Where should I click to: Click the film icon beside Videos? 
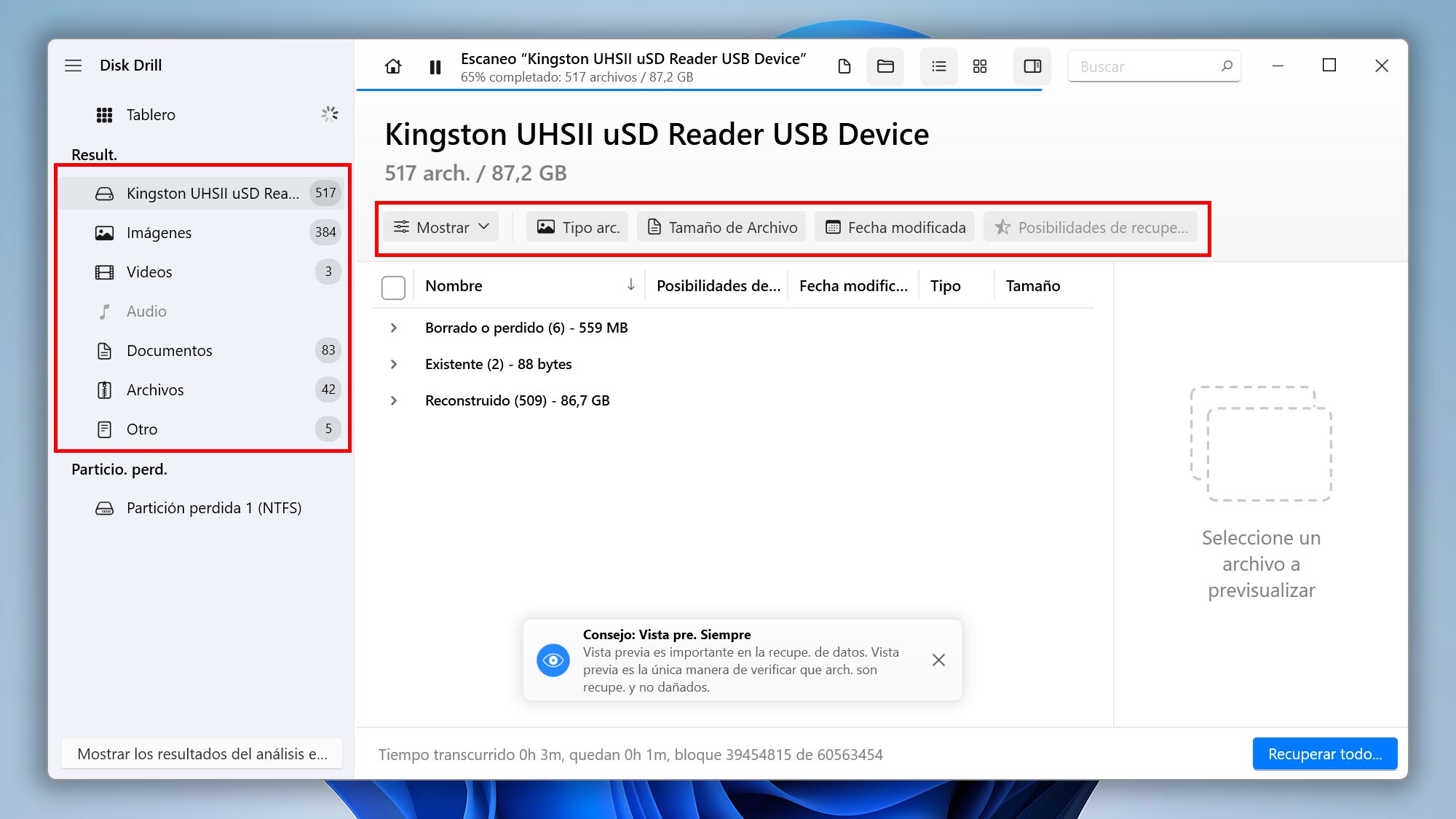pyautogui.click(x=105, y=272)
